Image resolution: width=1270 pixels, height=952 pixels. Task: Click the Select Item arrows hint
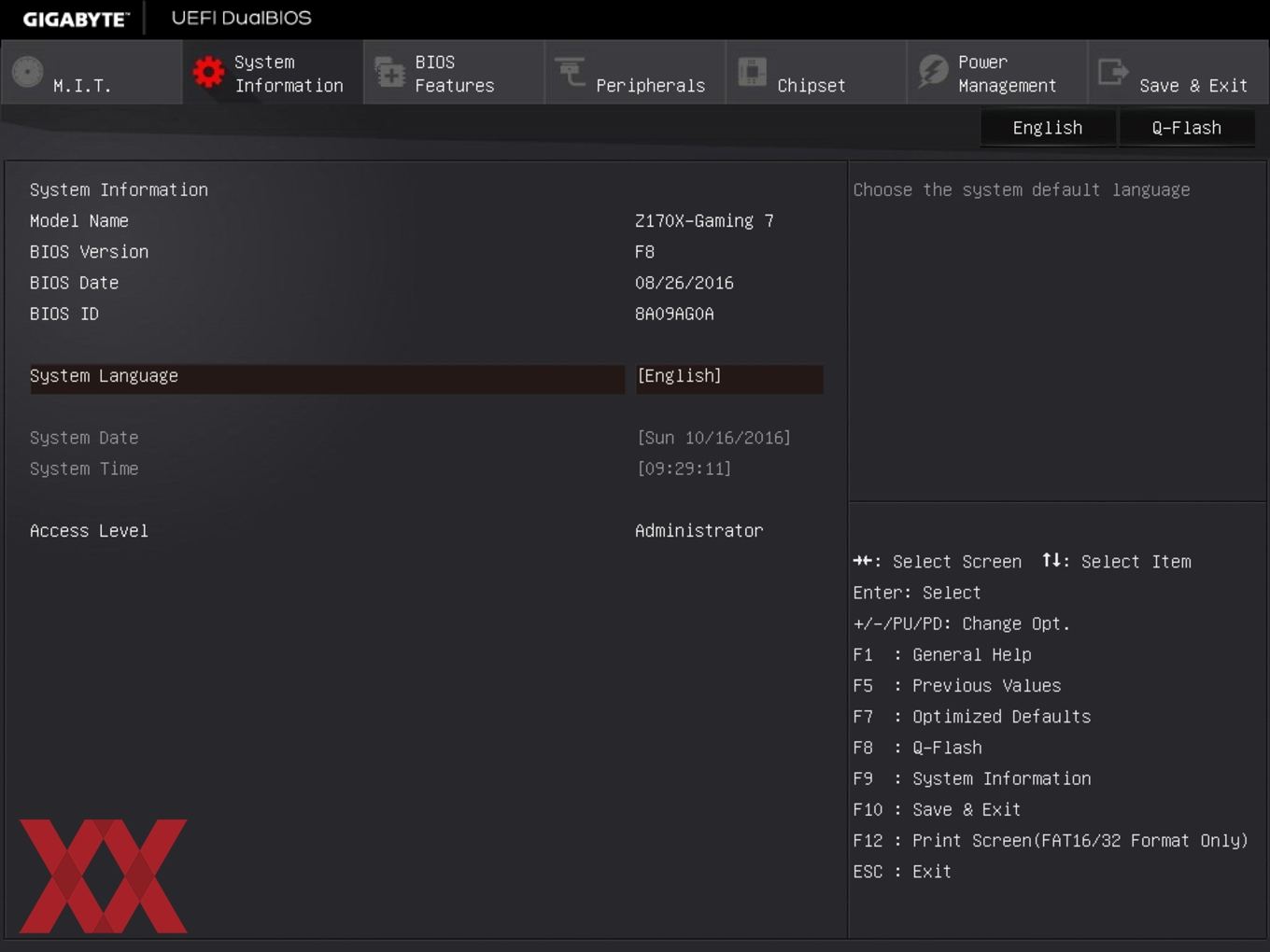(x=1117, y=562)
